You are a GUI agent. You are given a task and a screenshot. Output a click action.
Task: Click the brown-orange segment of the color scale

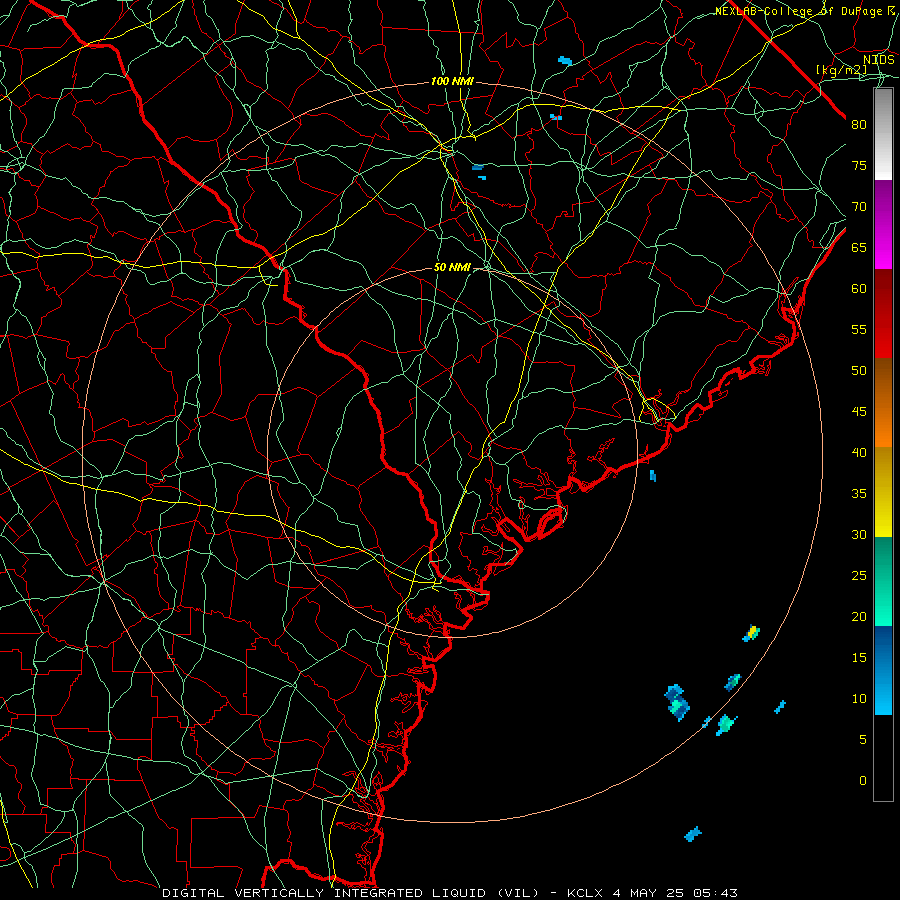click(883, 402)
